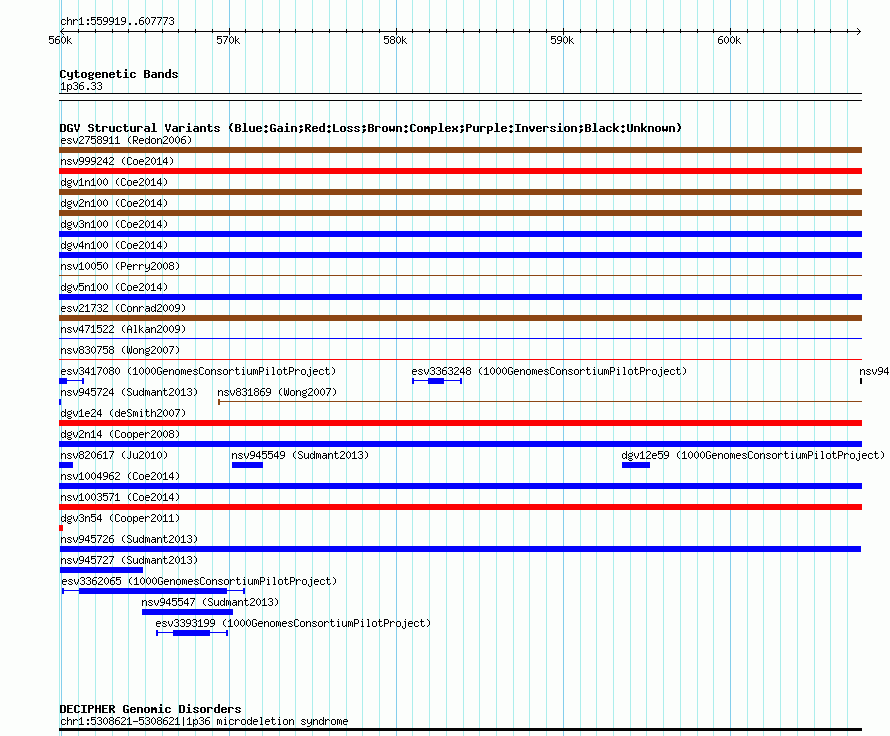The image size is (890, 736).
Task: Click nsv10050 (Perry2008) label
Action: pos(120,266)
